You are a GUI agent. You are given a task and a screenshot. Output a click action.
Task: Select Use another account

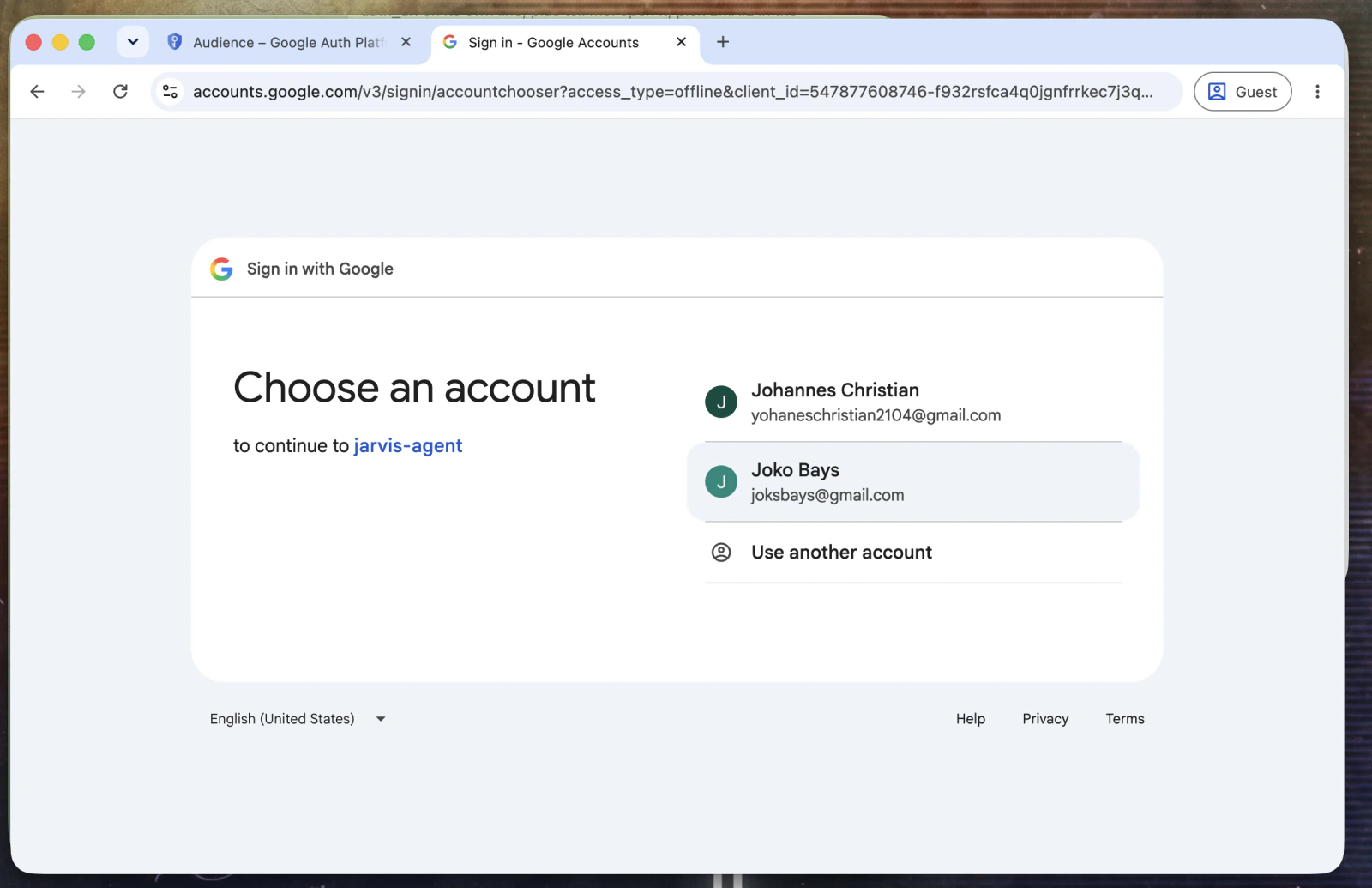[912, 553]
